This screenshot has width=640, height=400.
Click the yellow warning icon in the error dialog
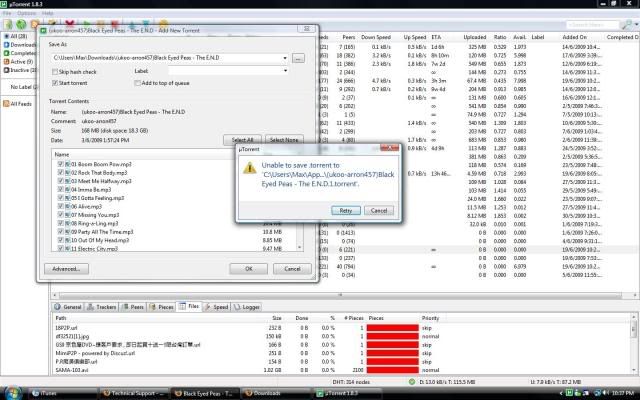coord(252,173)
